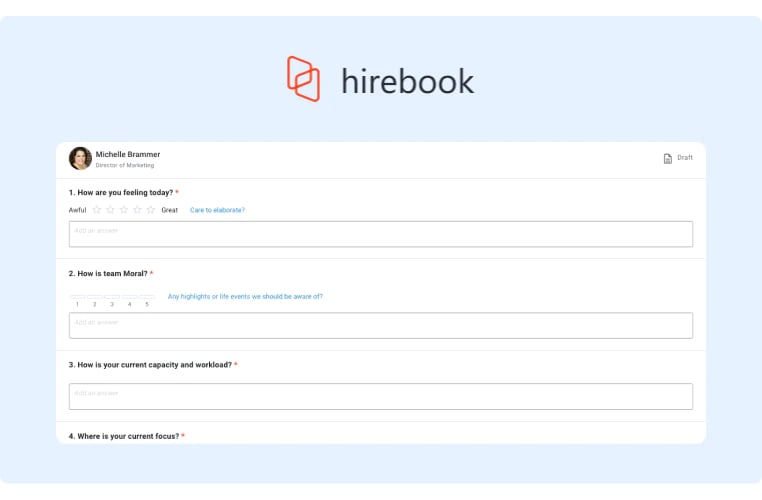Click the 'Draft' status label

coord(685,157)
